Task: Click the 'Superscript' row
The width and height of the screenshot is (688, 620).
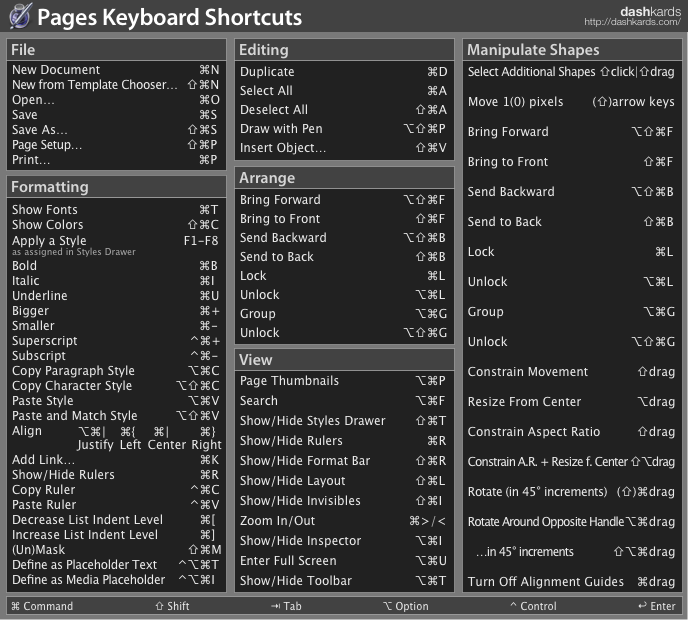Action: coord(116,341)
